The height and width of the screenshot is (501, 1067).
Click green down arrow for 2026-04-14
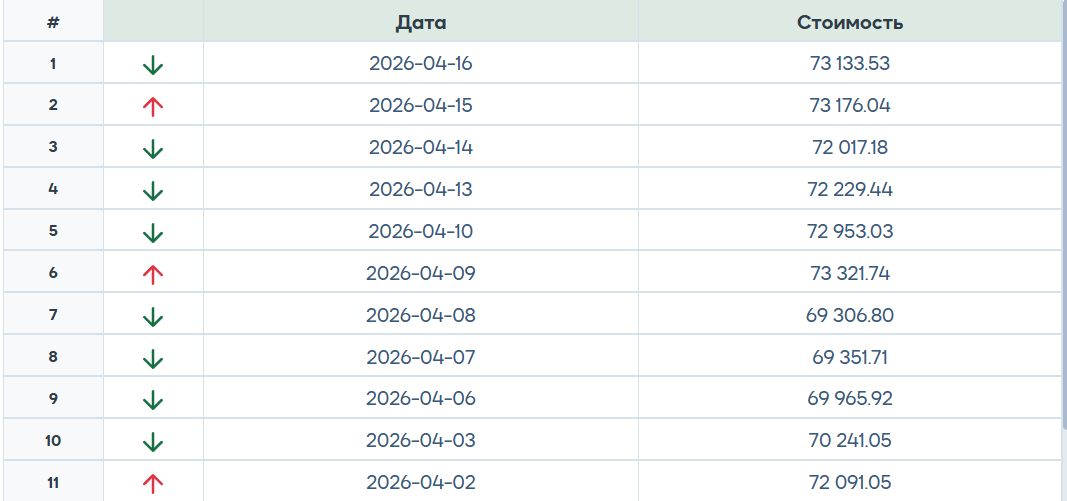coord(152,149)
